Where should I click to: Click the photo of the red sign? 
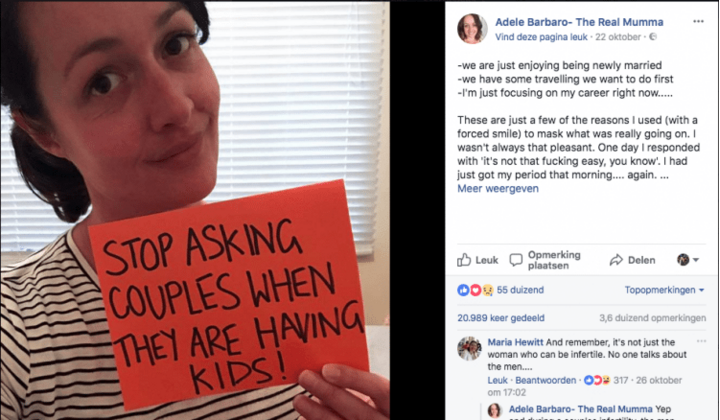click(x=195, y=210)
